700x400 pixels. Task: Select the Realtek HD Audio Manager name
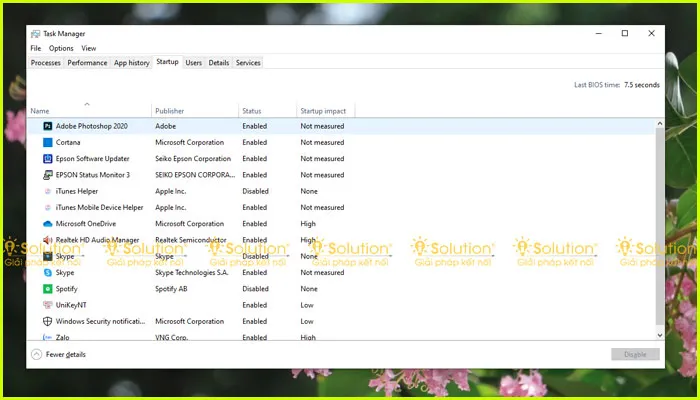point(97,240)
